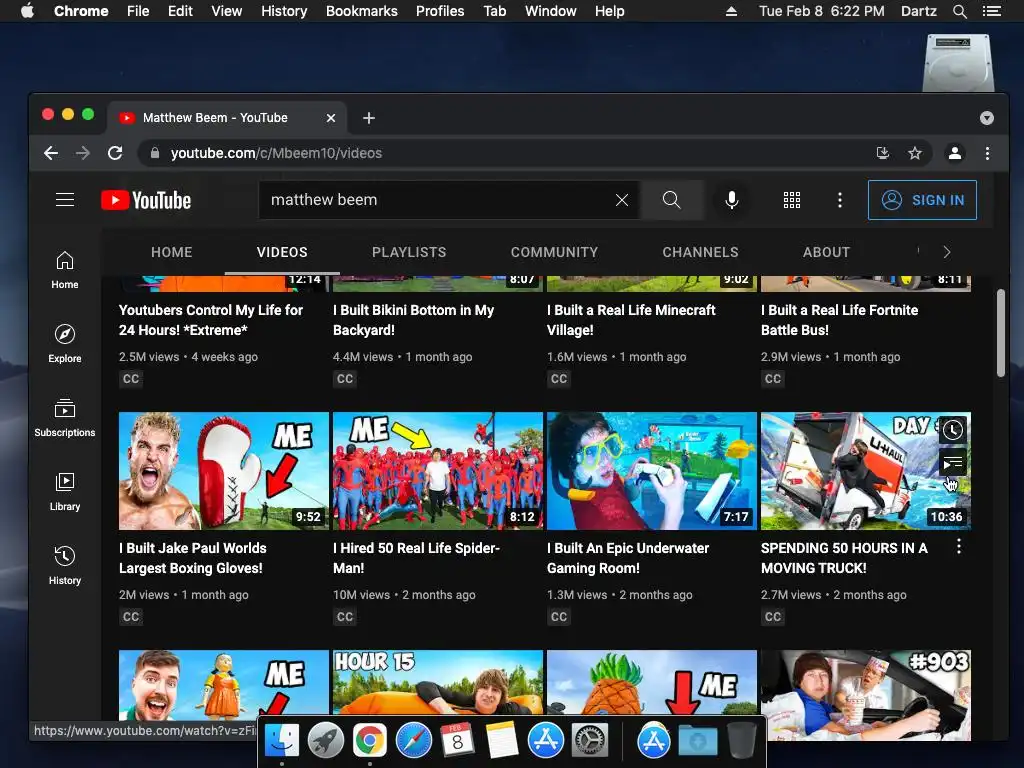Add moving truck video to Watch Later
Image resolution: width=1024 pixels, height=768 pixels.
pyautogui.click(x=953, y=430)
